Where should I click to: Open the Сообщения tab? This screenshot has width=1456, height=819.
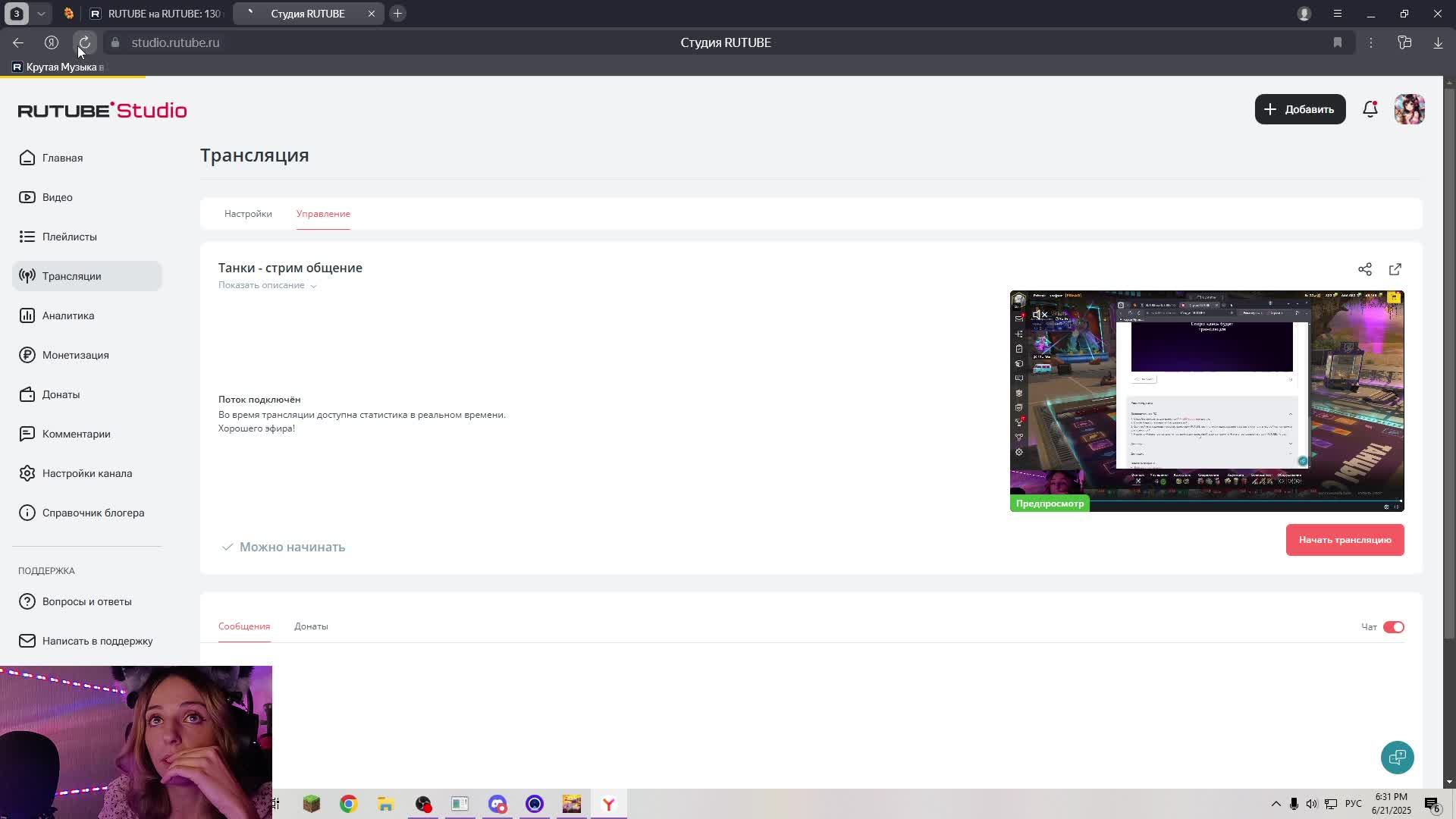pyautogui.click(x=244, y=626)
